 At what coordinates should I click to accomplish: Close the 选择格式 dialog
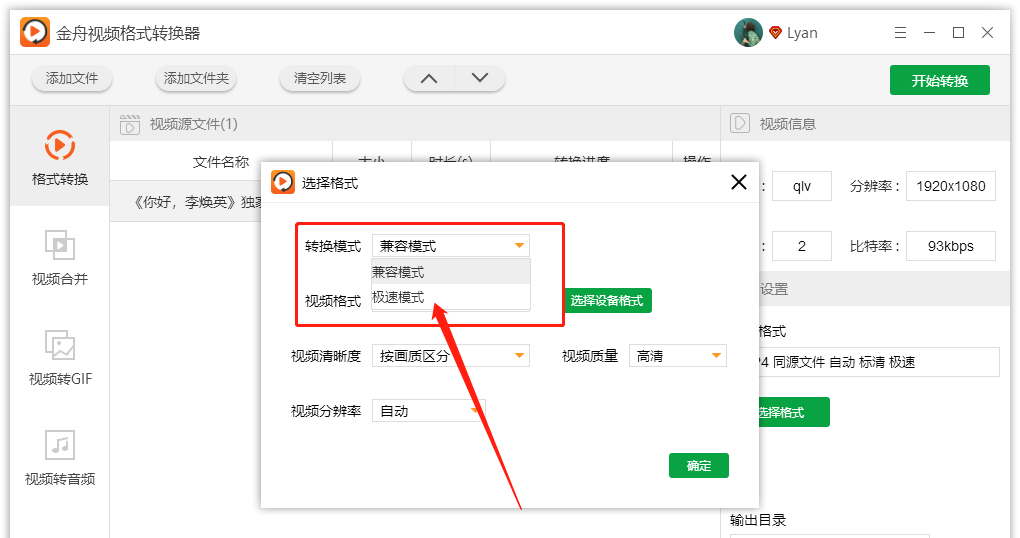739,182
